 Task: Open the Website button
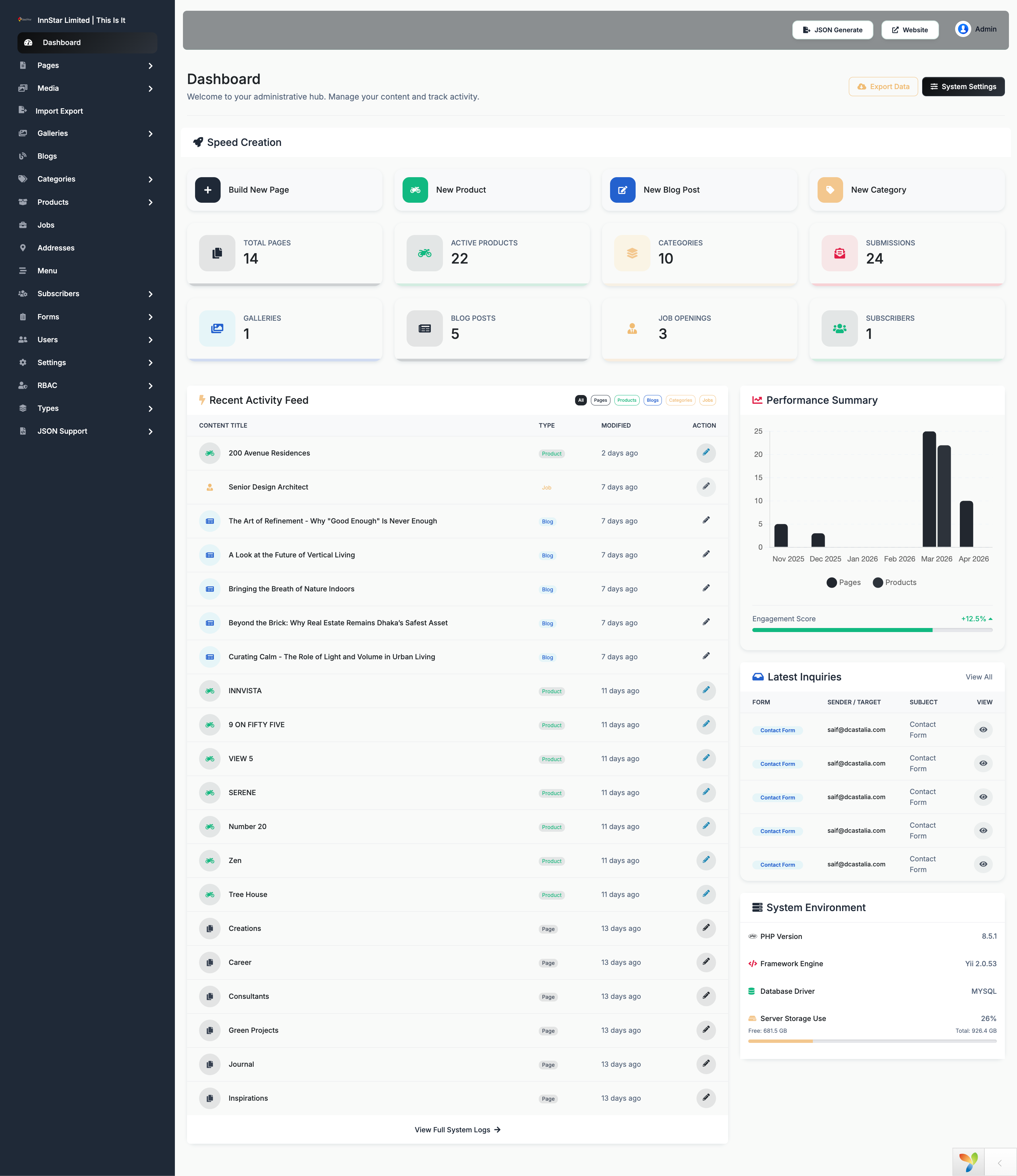tap(910, 30)
